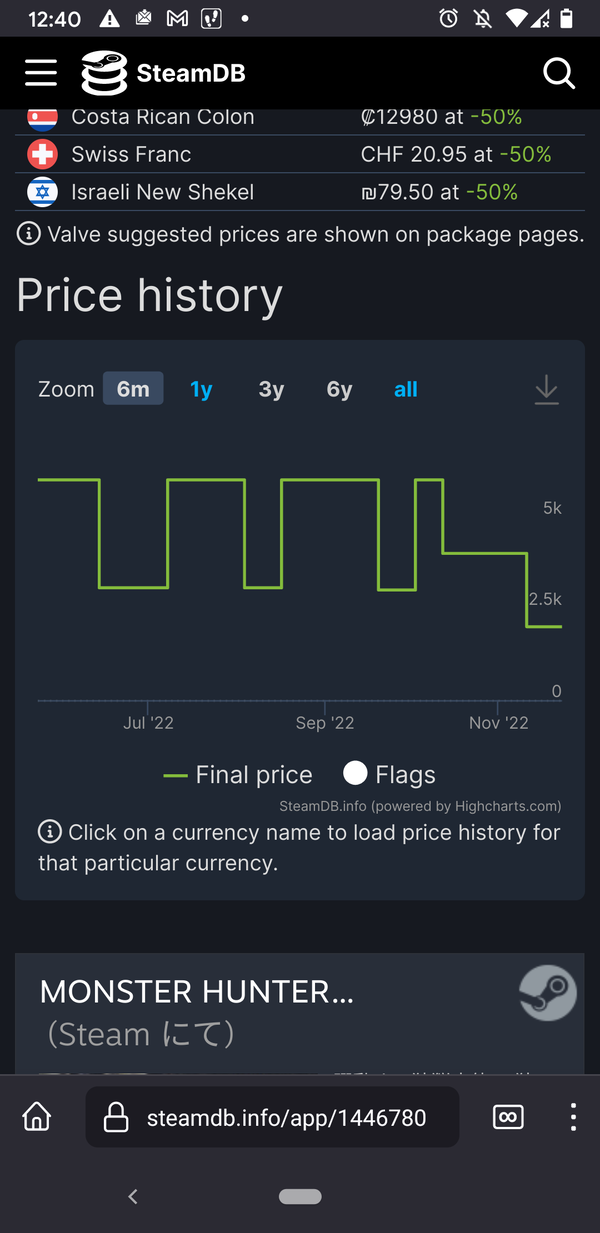
Task: Load Israeli New Shekel price history
Action: pyautogui.click(x=163, y=192)
